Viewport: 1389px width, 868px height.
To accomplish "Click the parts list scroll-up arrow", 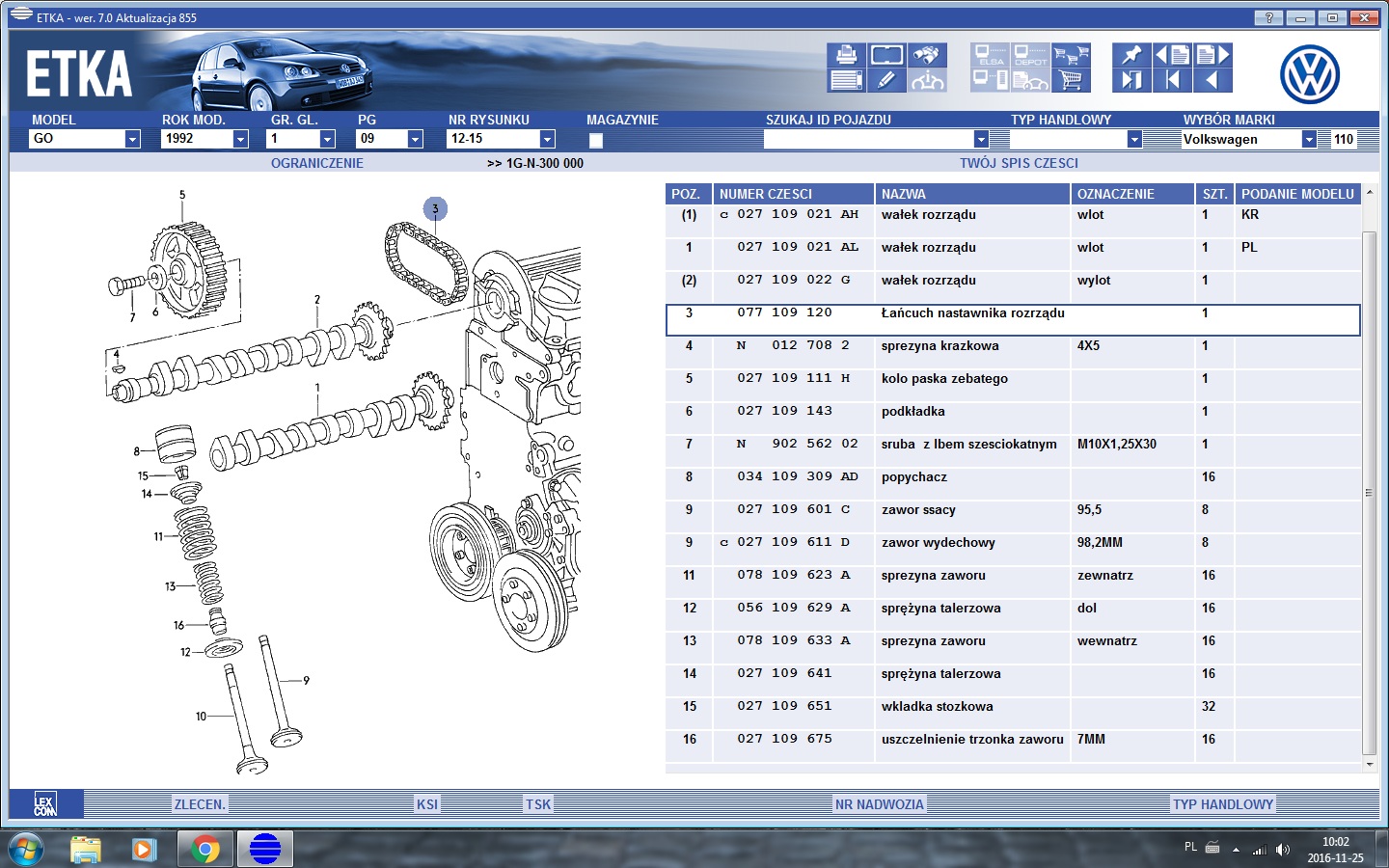I will pos(1369,193).
